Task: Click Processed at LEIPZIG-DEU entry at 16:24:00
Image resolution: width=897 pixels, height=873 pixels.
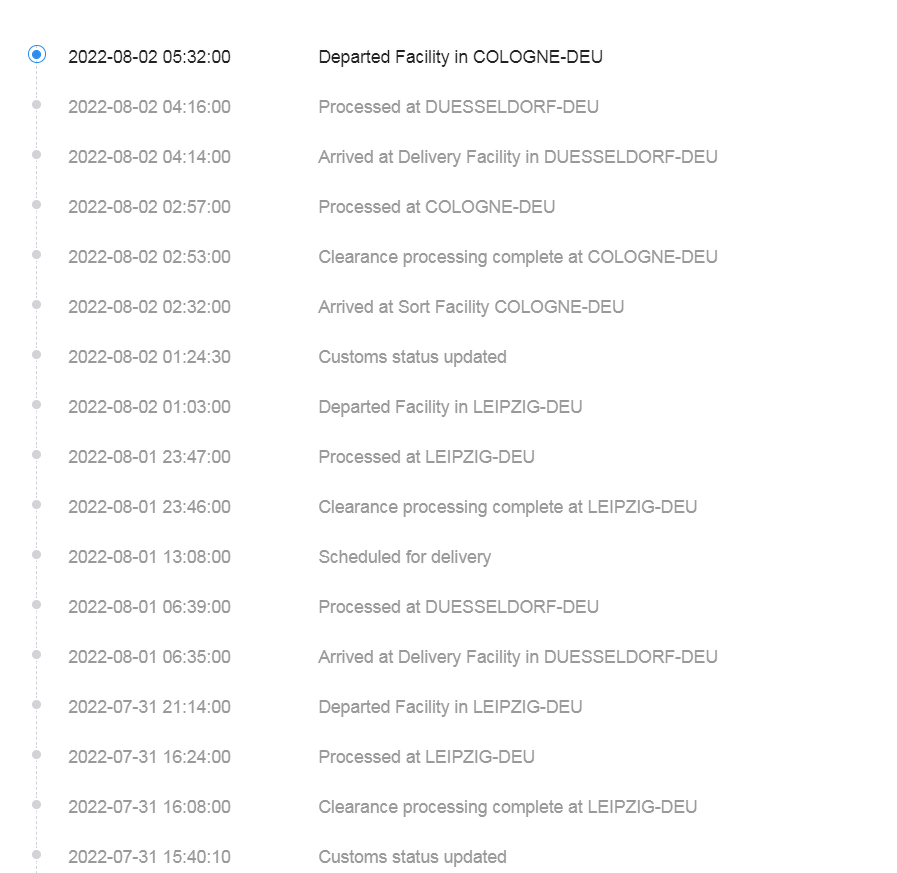Action: pos(426,756)
